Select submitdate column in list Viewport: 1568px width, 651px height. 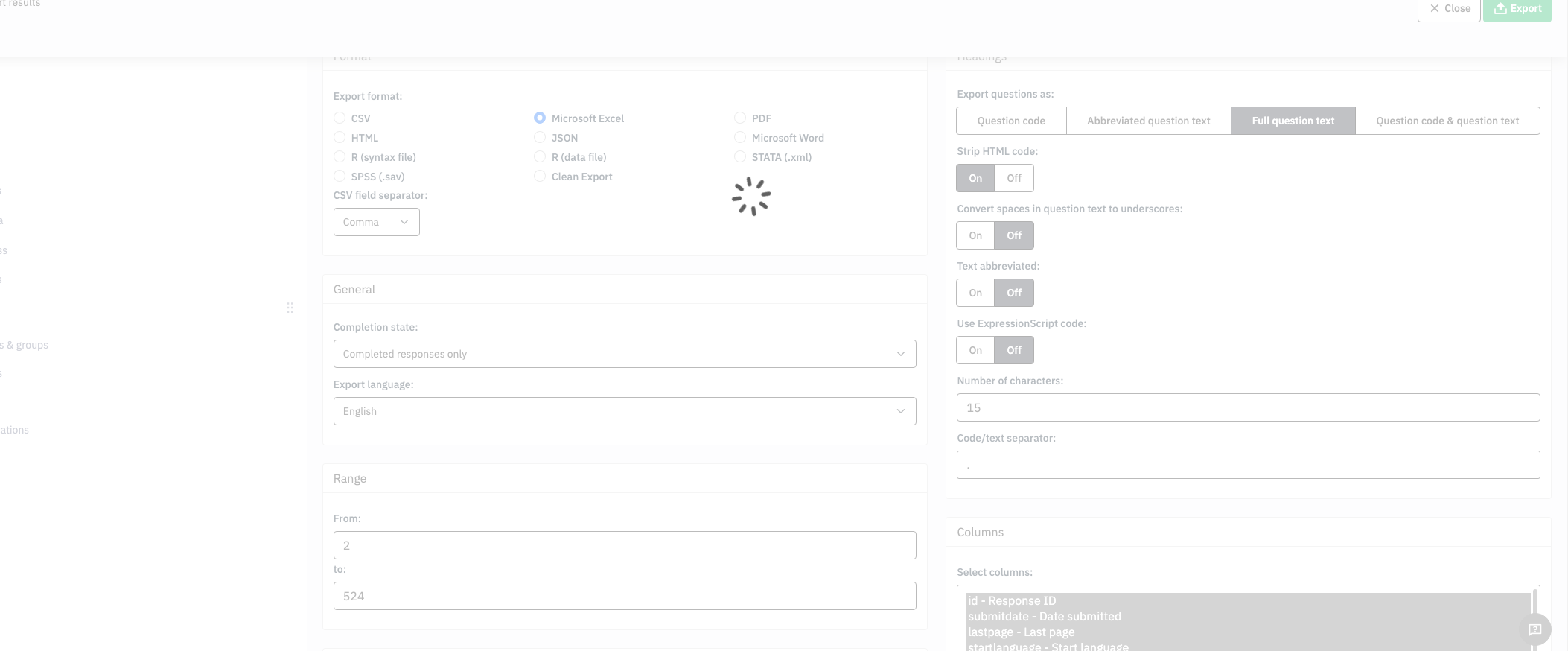point(1044,617)
